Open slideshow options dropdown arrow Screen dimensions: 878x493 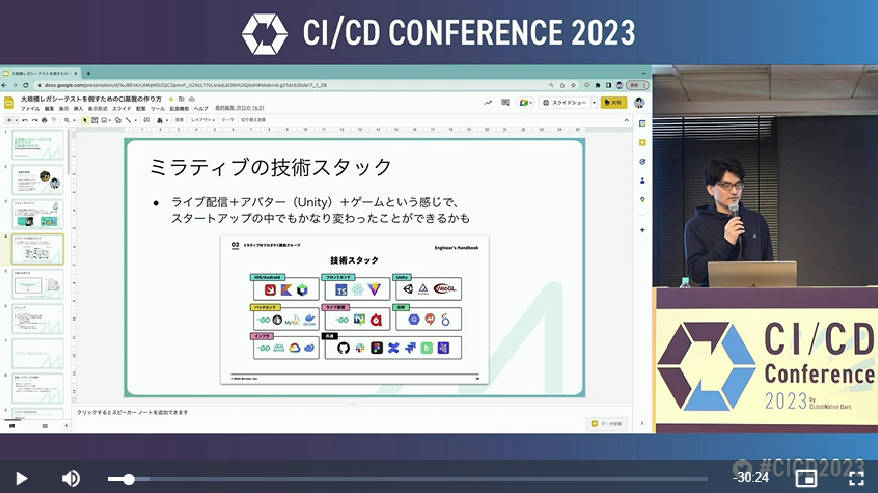[594, 103]
